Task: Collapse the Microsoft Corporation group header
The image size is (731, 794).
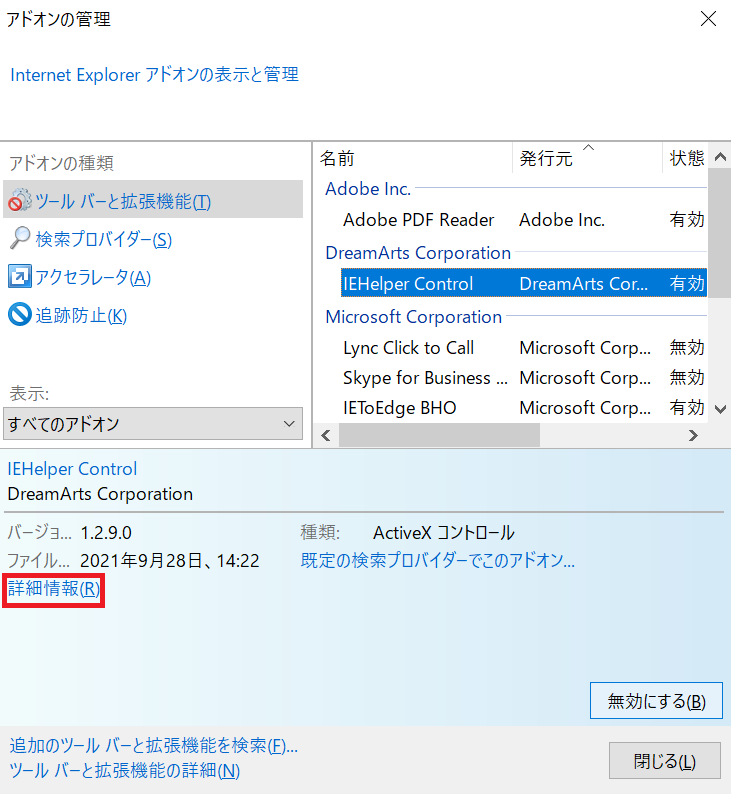Action: [413, 317]
